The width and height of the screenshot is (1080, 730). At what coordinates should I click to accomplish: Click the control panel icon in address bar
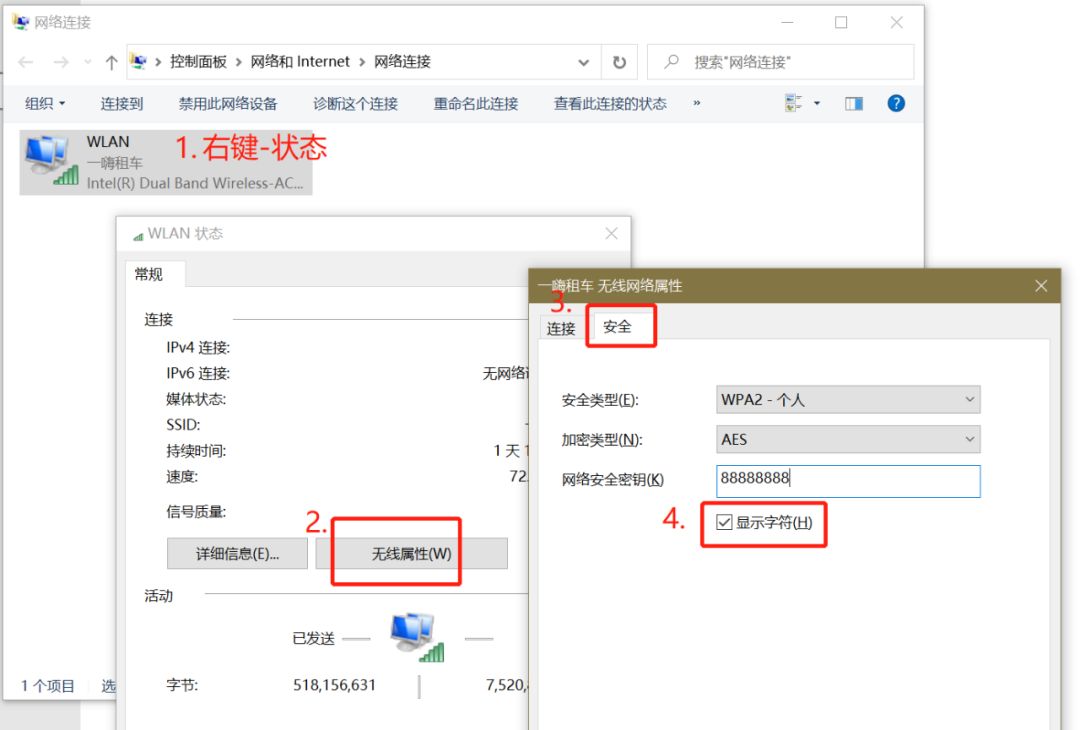point(138,62)
